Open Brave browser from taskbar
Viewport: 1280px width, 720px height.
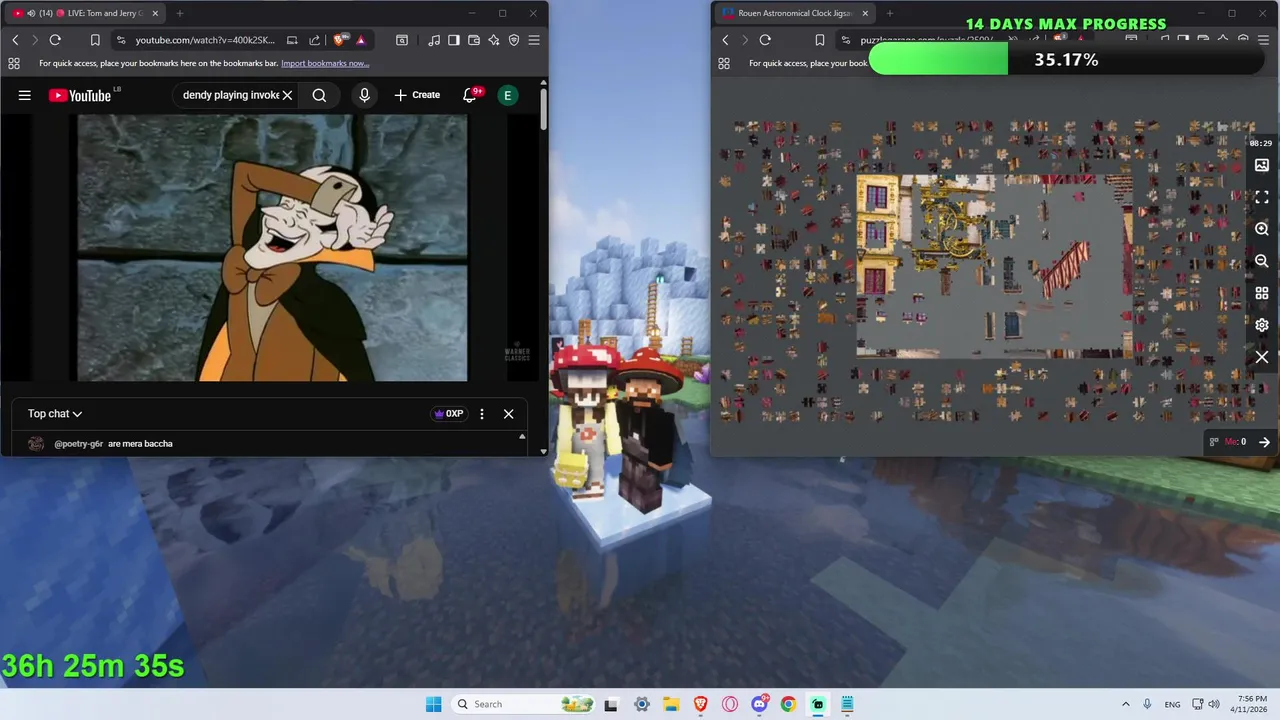tap(701, 704)
